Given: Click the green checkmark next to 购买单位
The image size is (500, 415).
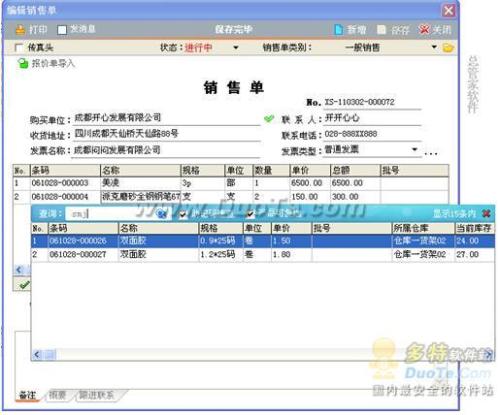Looking at the screenshot, I should [x=269, y=118].
